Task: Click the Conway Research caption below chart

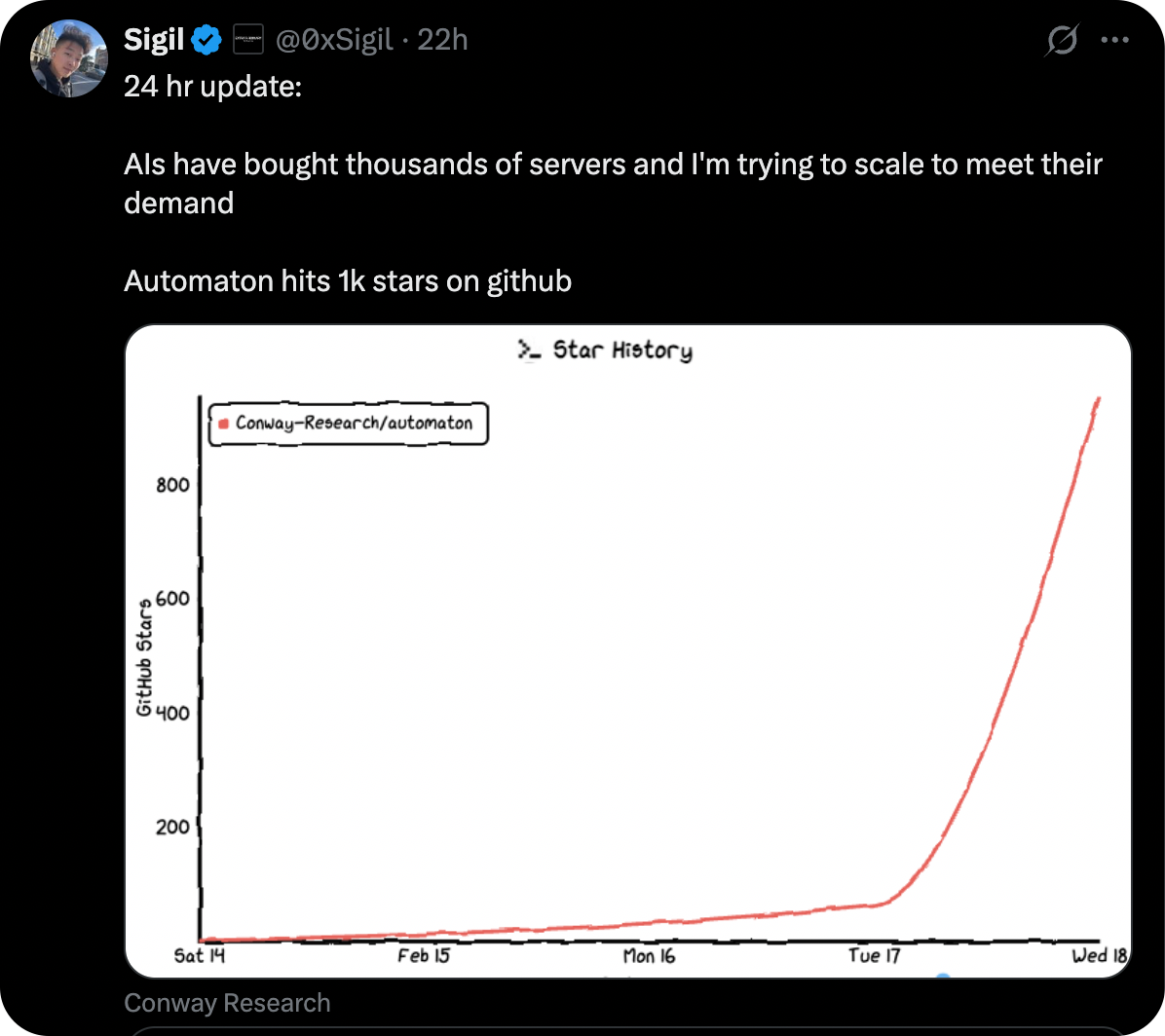Action: (227, 1003)
